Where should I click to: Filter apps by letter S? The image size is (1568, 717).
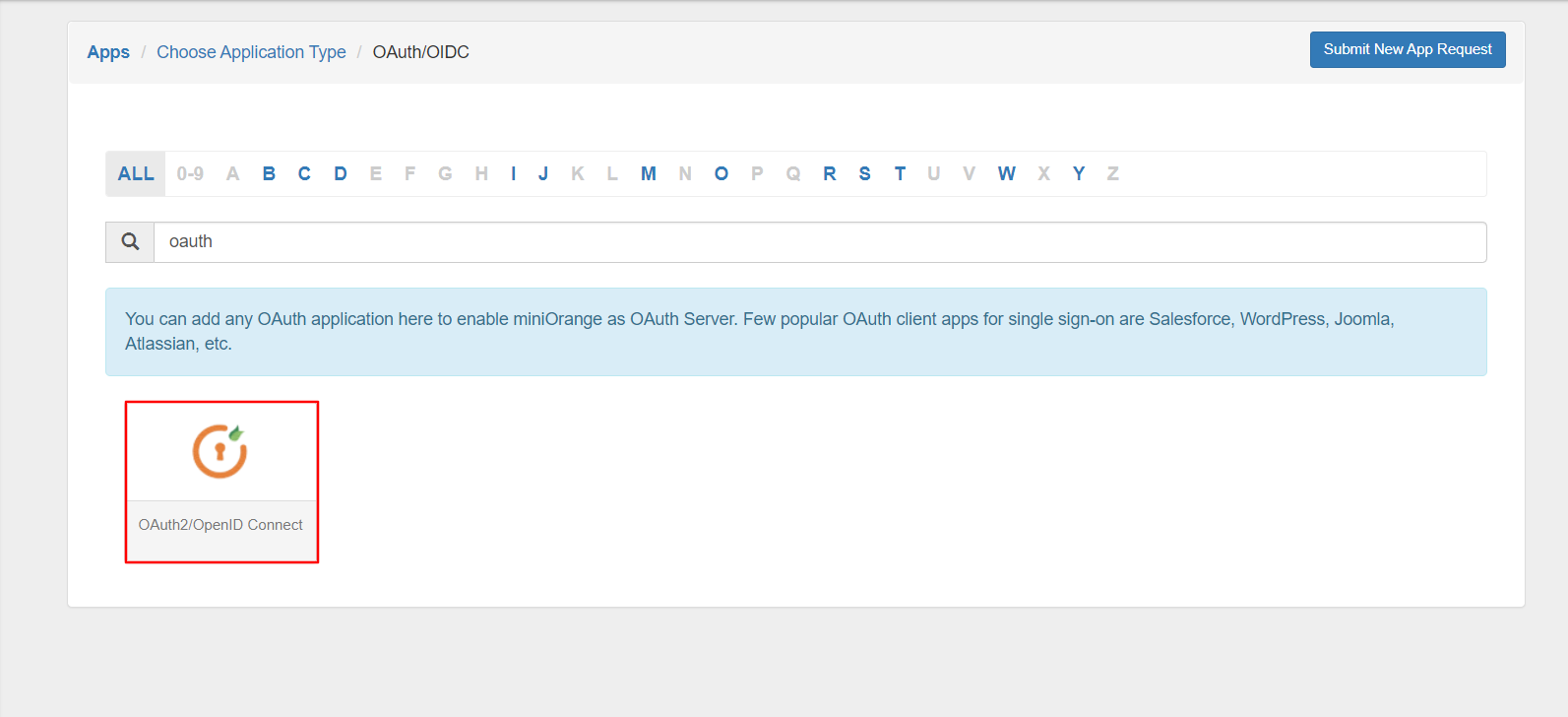(864, 174)
